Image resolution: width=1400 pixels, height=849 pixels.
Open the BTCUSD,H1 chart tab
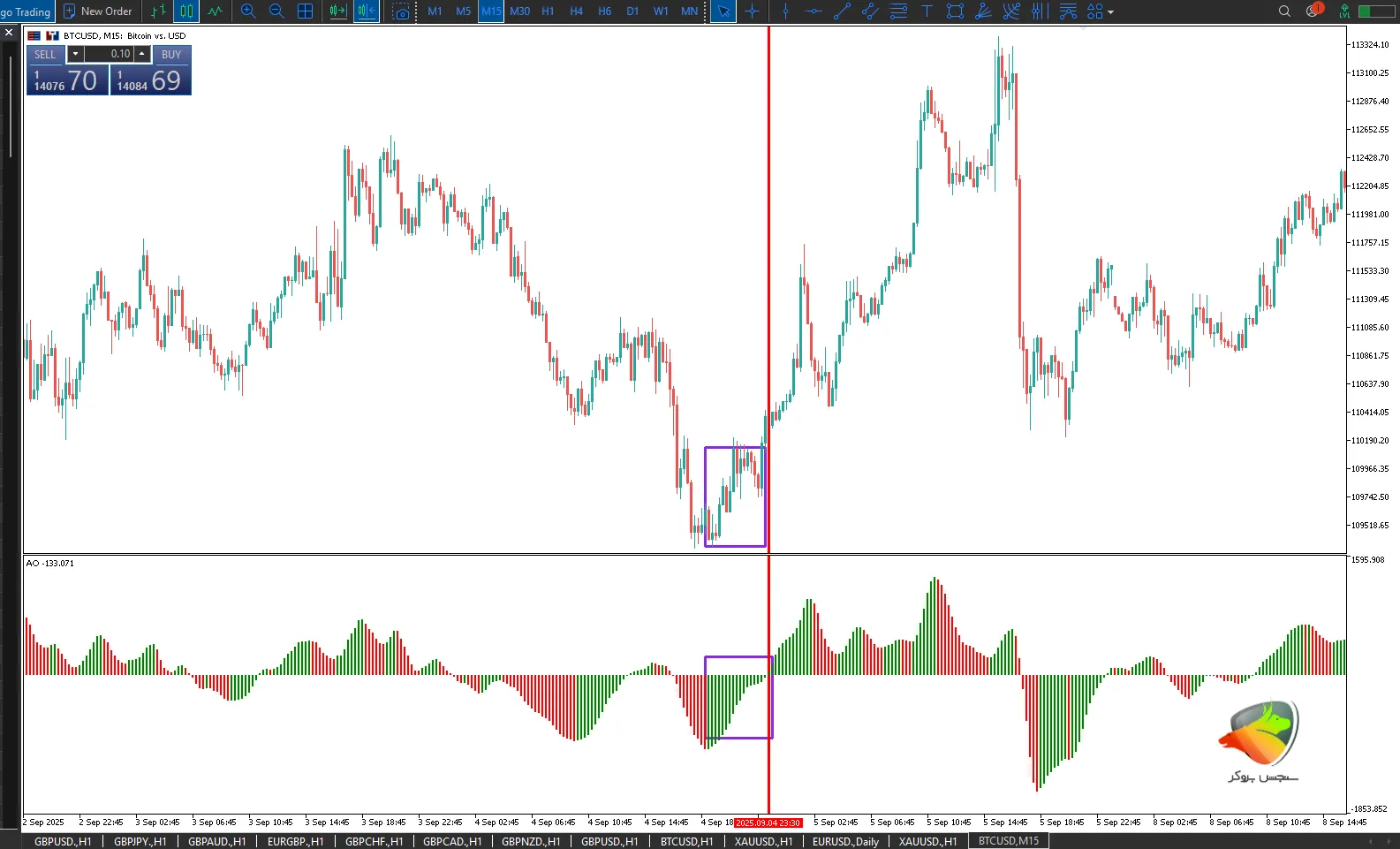pyautogui.click(x=686, y=841)
